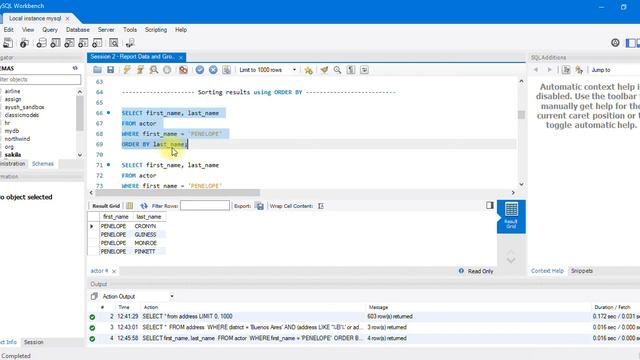Execute the selected SQL with lightning bolt
This screenshot has height=360, width=640.
pyautogui.click(x=127, y=70)
